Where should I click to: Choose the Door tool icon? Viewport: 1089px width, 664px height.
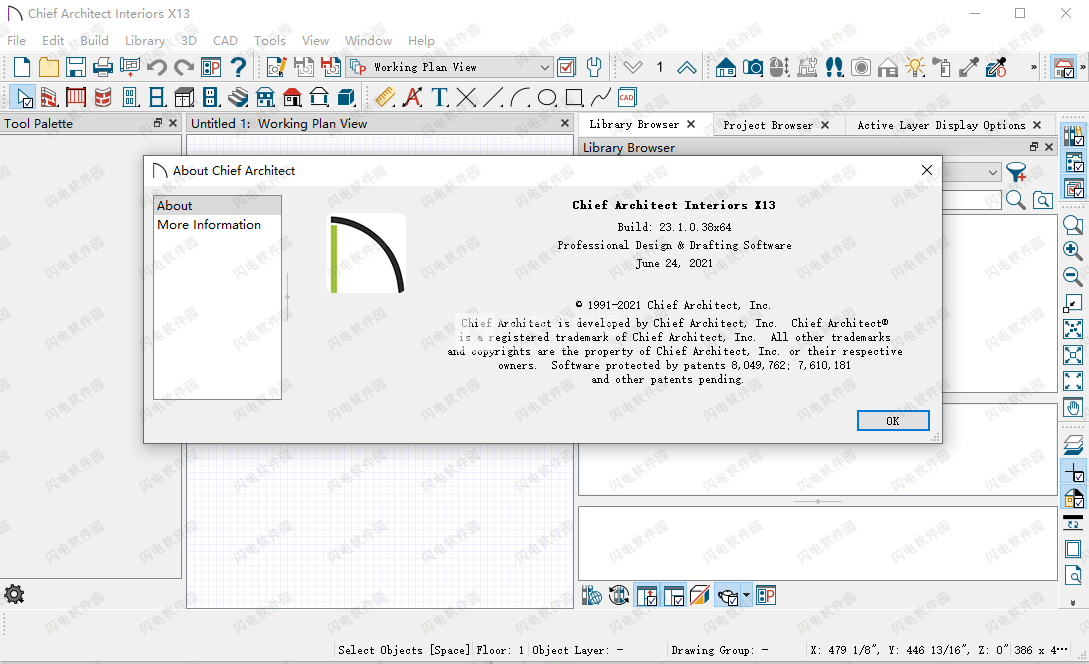click(x=130, y=97)
